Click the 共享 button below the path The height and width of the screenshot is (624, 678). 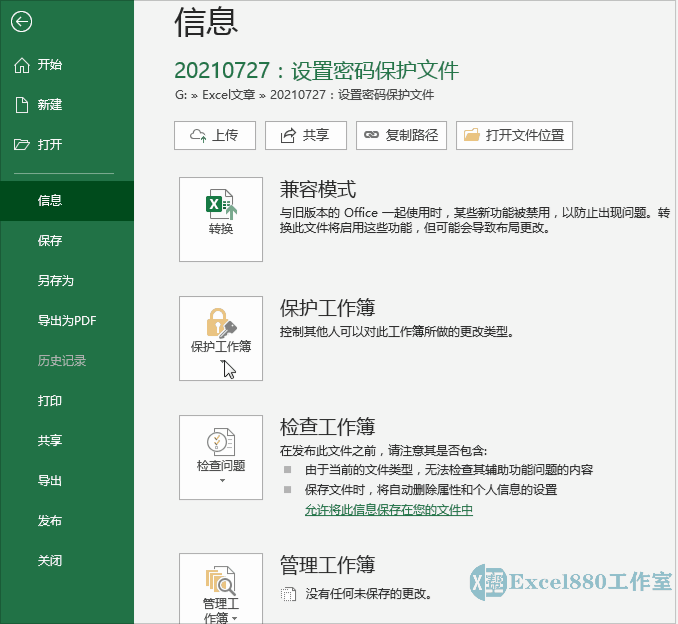(x=306, y=135)
